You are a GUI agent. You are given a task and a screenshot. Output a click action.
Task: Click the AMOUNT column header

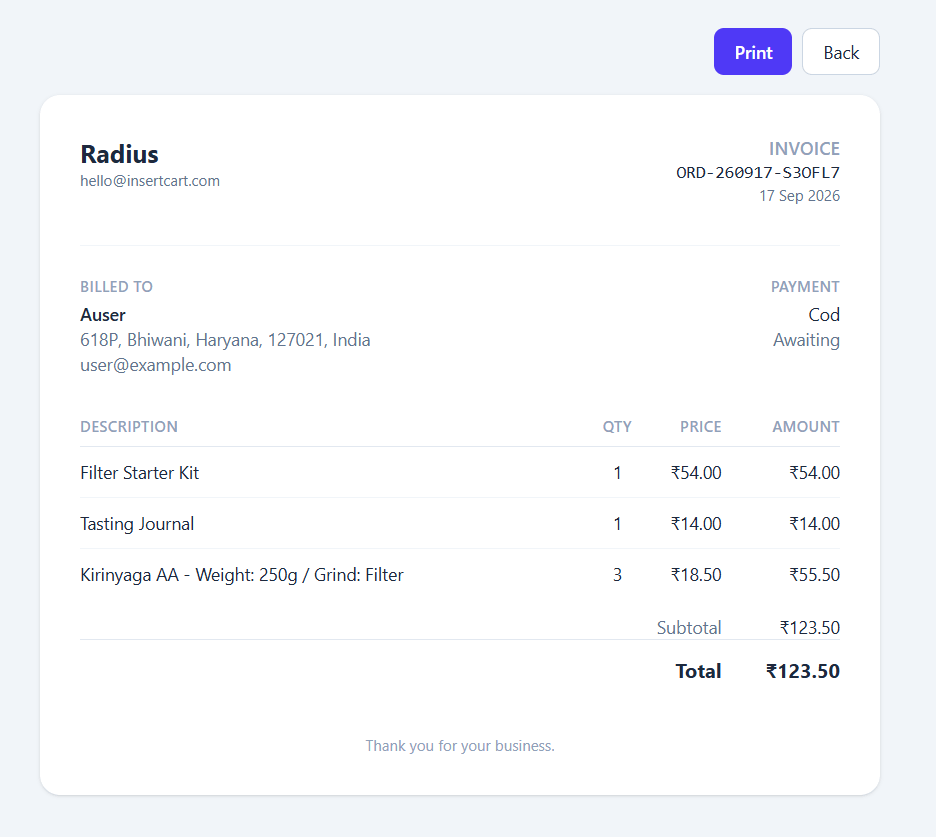tap(806, 426)
